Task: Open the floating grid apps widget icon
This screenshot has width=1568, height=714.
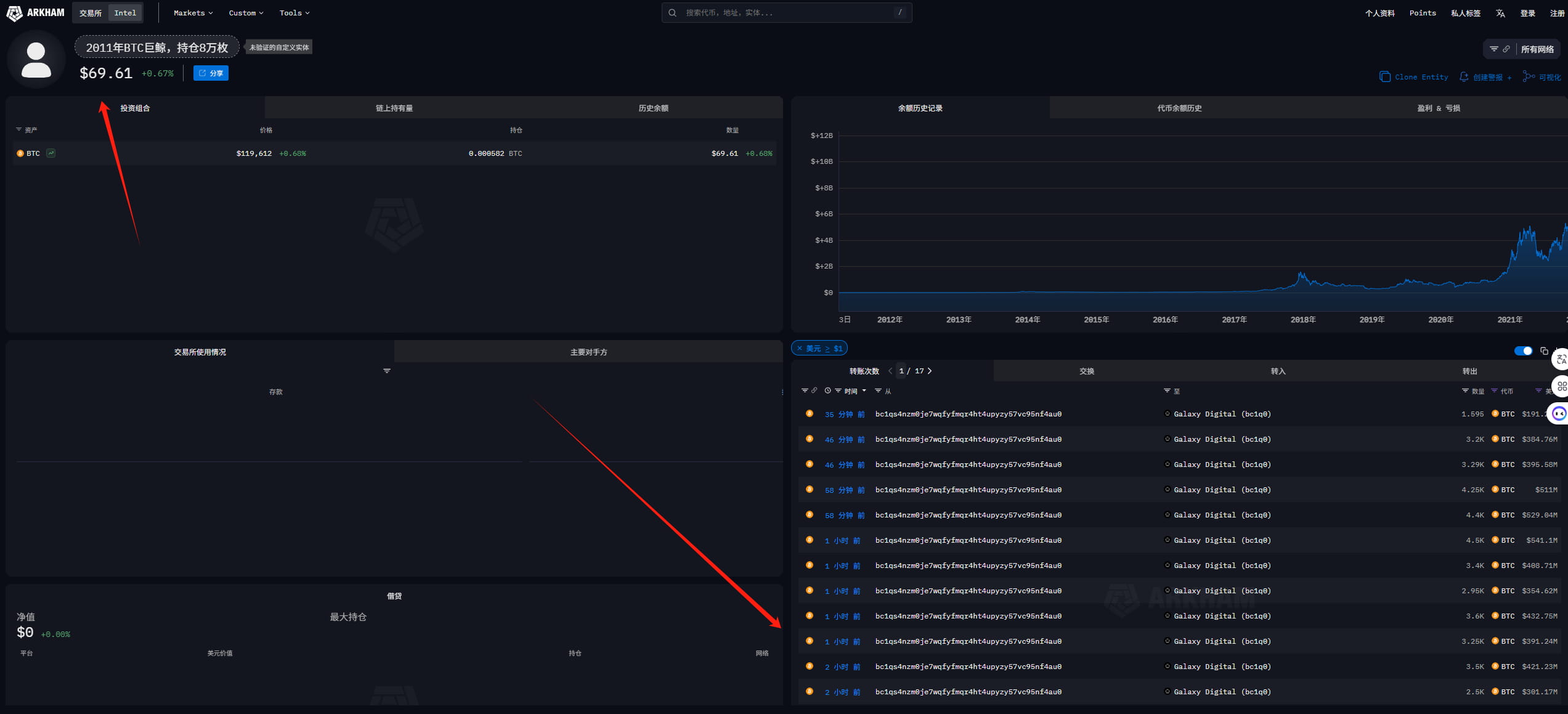Action: point(1561,386)
